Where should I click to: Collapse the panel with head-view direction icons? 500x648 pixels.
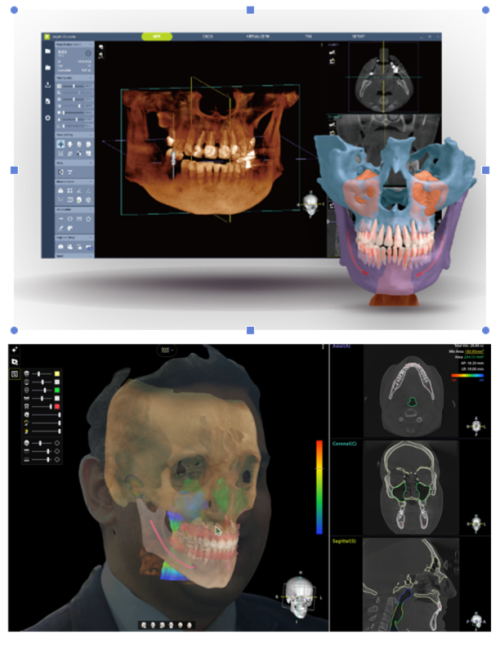[x=90, y=135]
